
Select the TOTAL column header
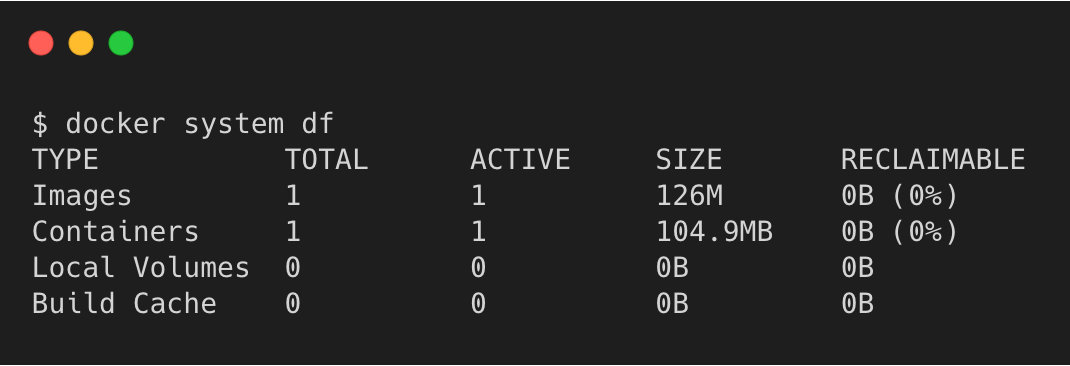326,160
